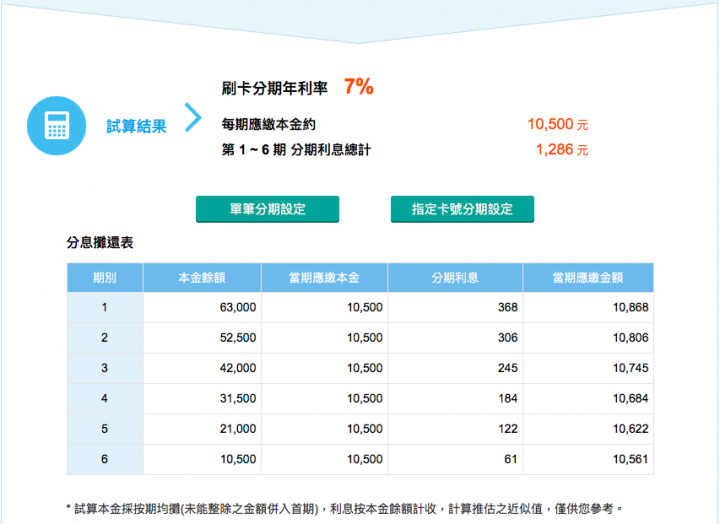Click the footnote starting with 試算本金採按期均攤
Image resolution: width=720 pixels, height=524 pixels.
pos(345,508)
